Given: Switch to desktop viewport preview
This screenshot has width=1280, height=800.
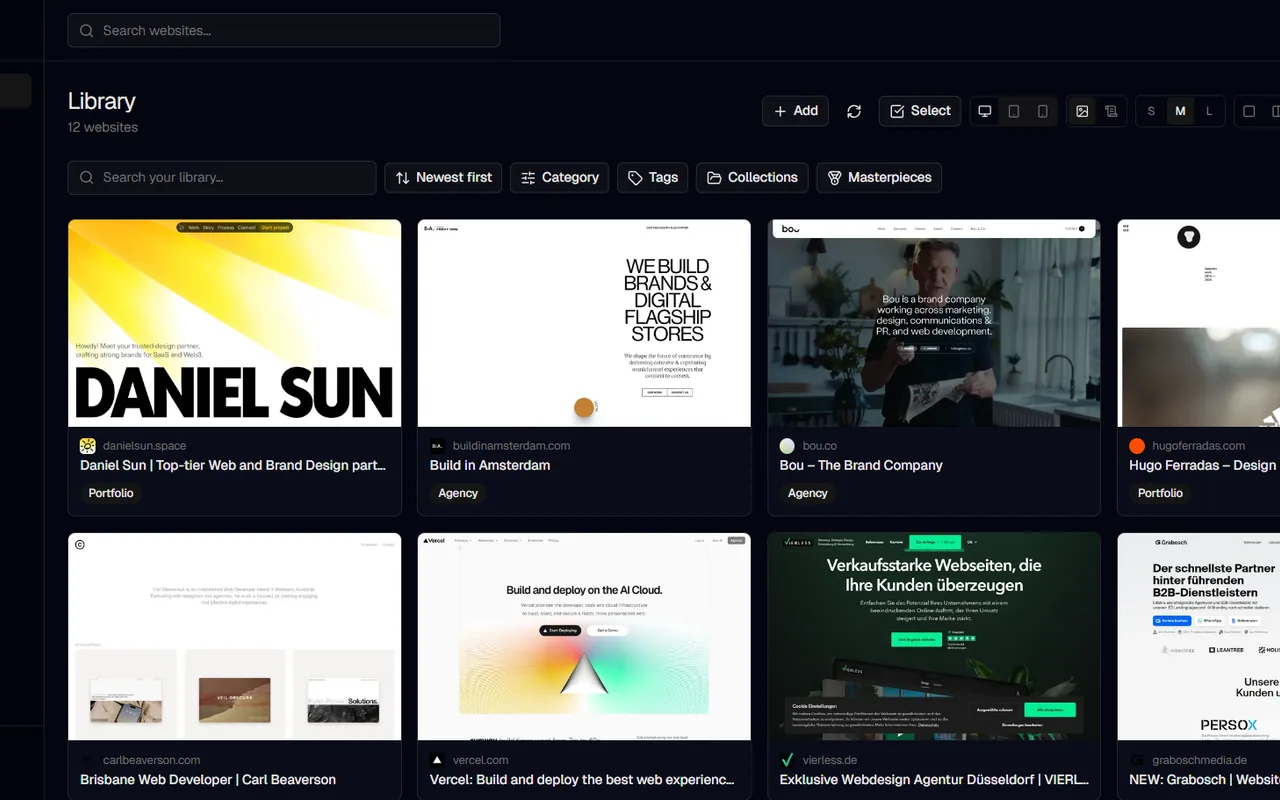Looking at the screenshot, I should (985, 111).
